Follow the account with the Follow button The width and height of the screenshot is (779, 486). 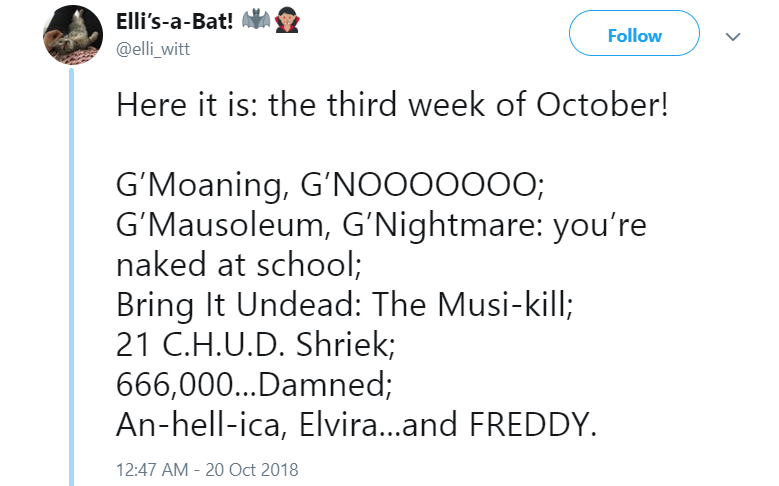(634, 36)
